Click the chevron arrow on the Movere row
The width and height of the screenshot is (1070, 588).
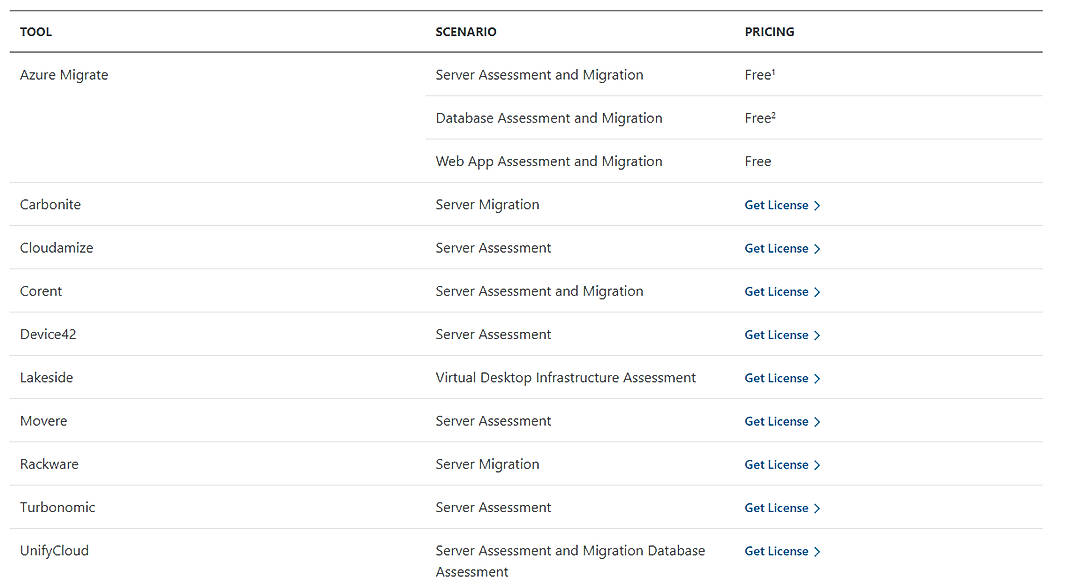click(x=817, y=421)
